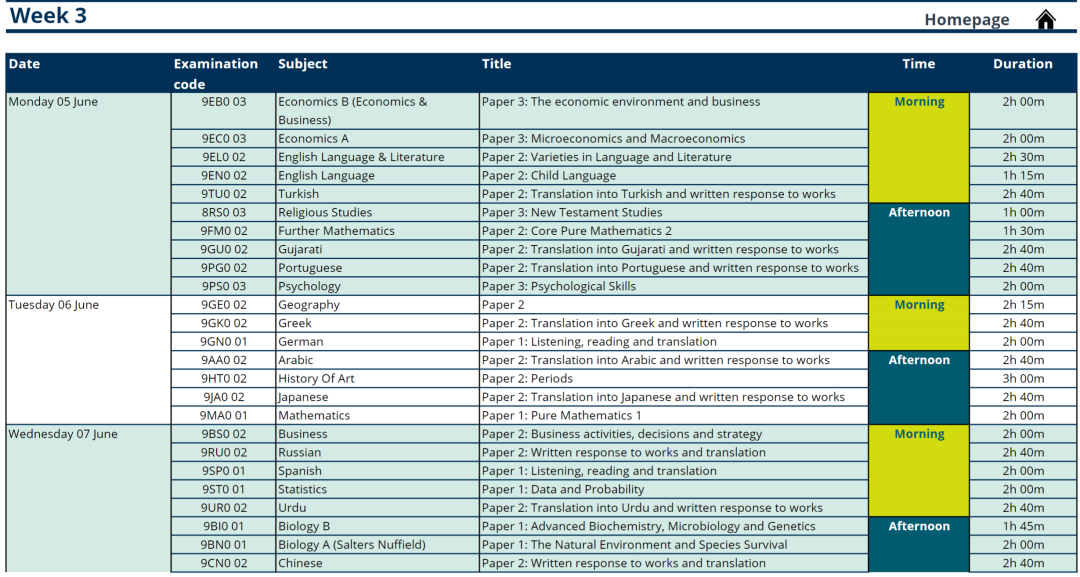Select the Week 3 heading
This screenshot has height=577, width=1080.
(x=48, y=15)
